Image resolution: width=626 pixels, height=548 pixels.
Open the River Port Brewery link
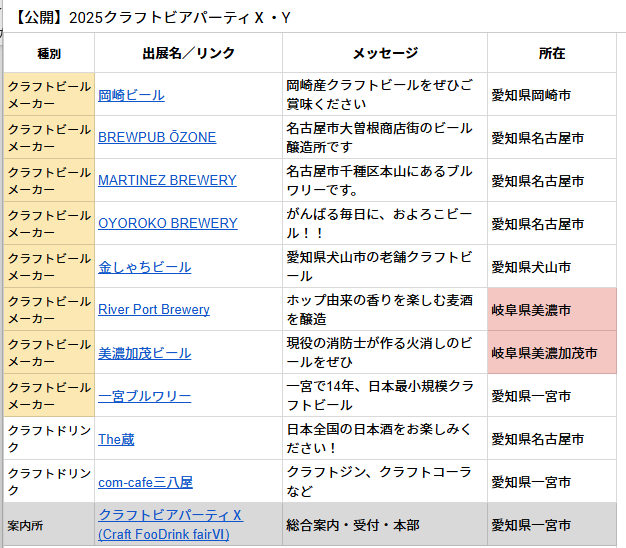click(x=154, y=309)
